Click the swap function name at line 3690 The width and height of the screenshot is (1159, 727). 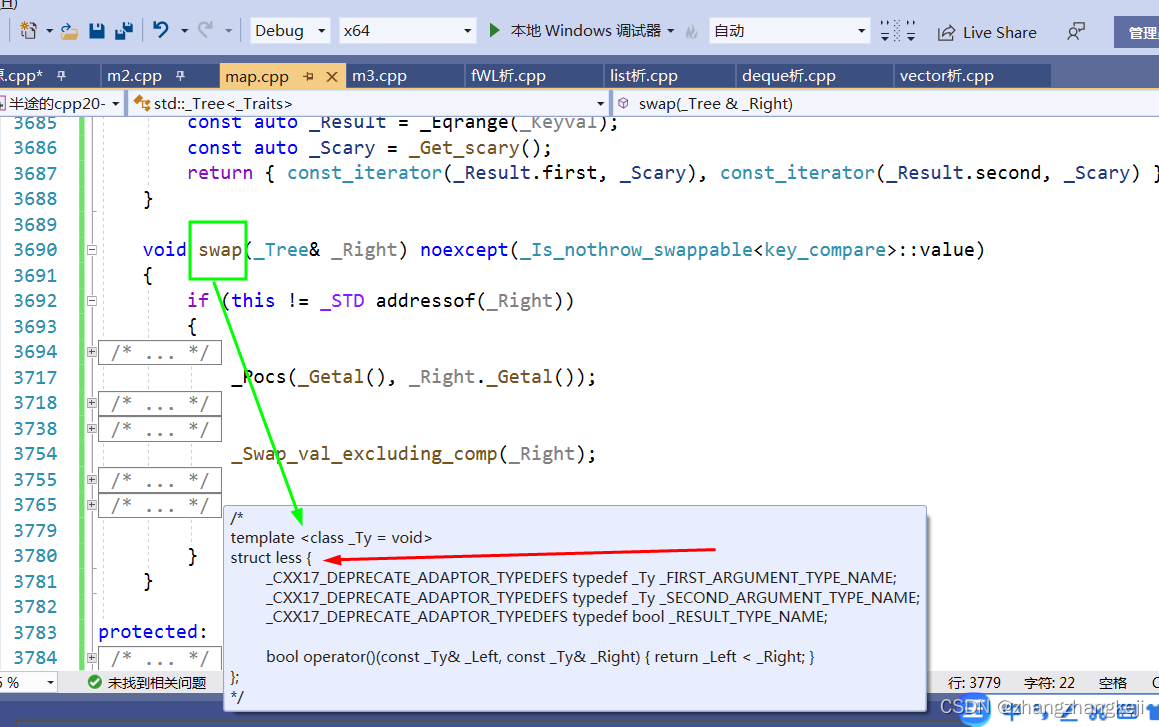[x=220, y=250]
